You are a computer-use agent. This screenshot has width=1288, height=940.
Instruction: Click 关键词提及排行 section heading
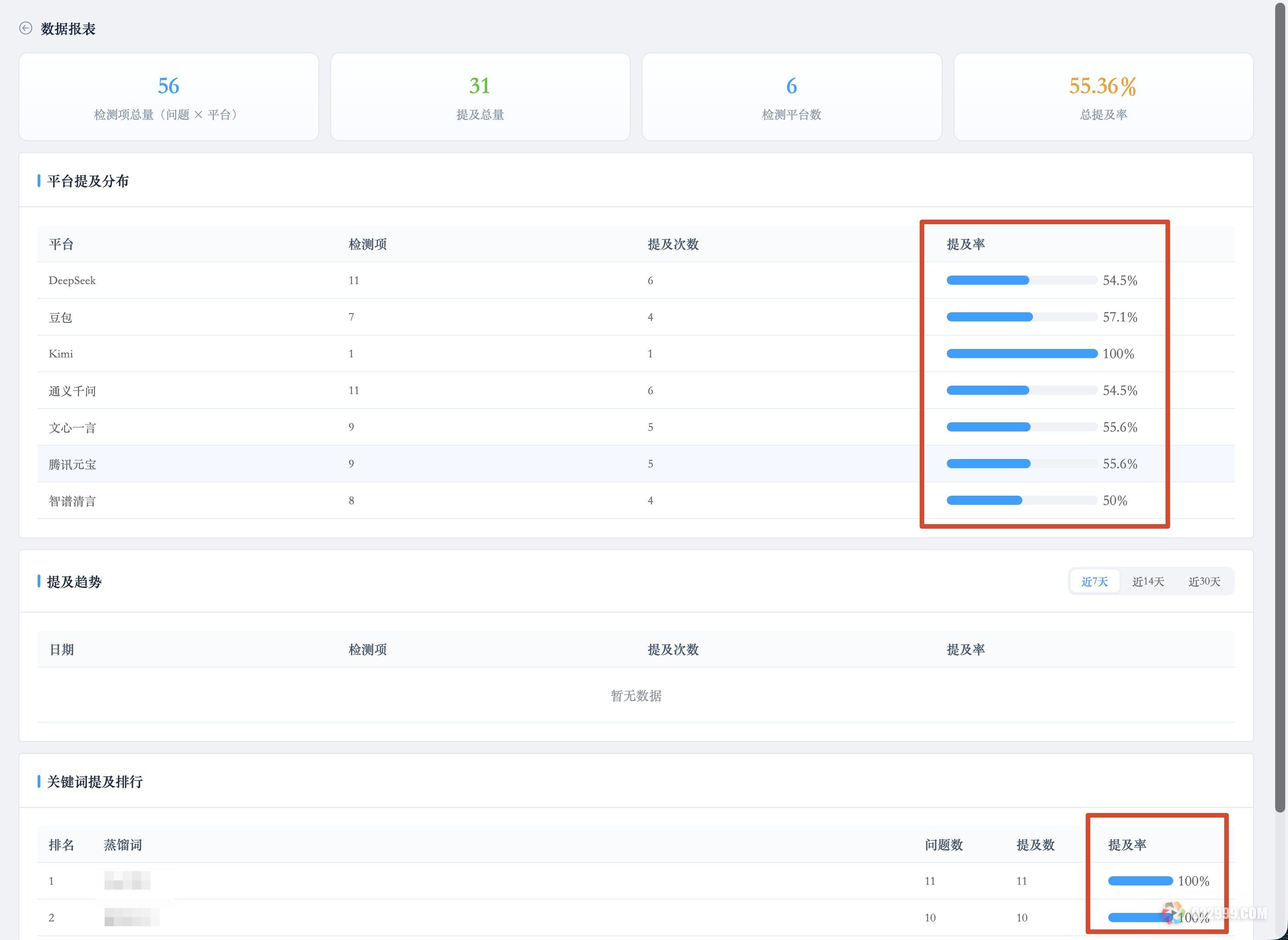pyautogui.click(x=94, y=782)
